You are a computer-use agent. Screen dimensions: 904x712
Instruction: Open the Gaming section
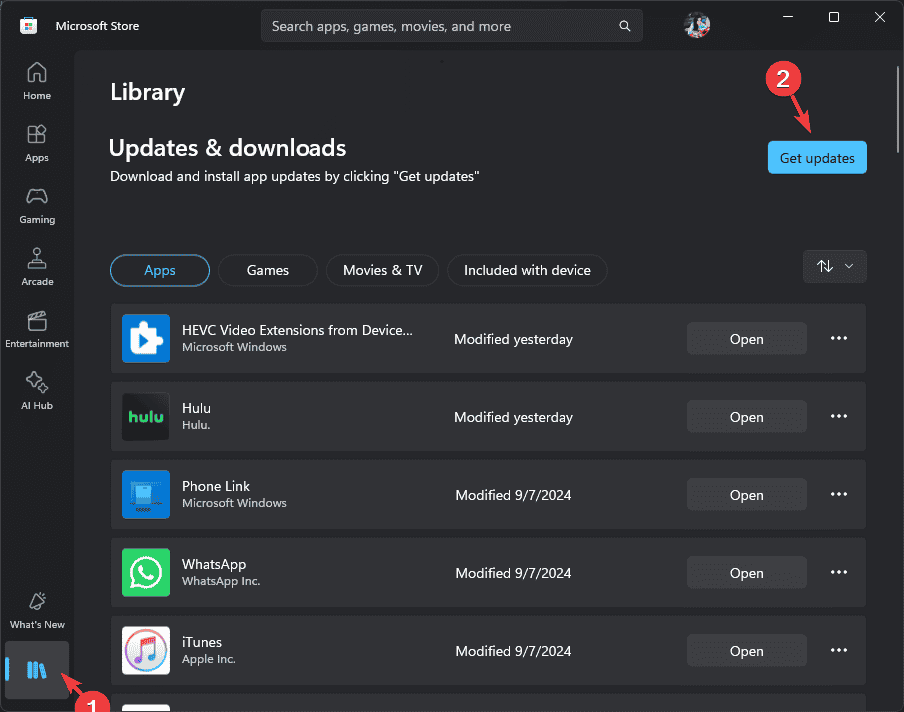(37, 205)
